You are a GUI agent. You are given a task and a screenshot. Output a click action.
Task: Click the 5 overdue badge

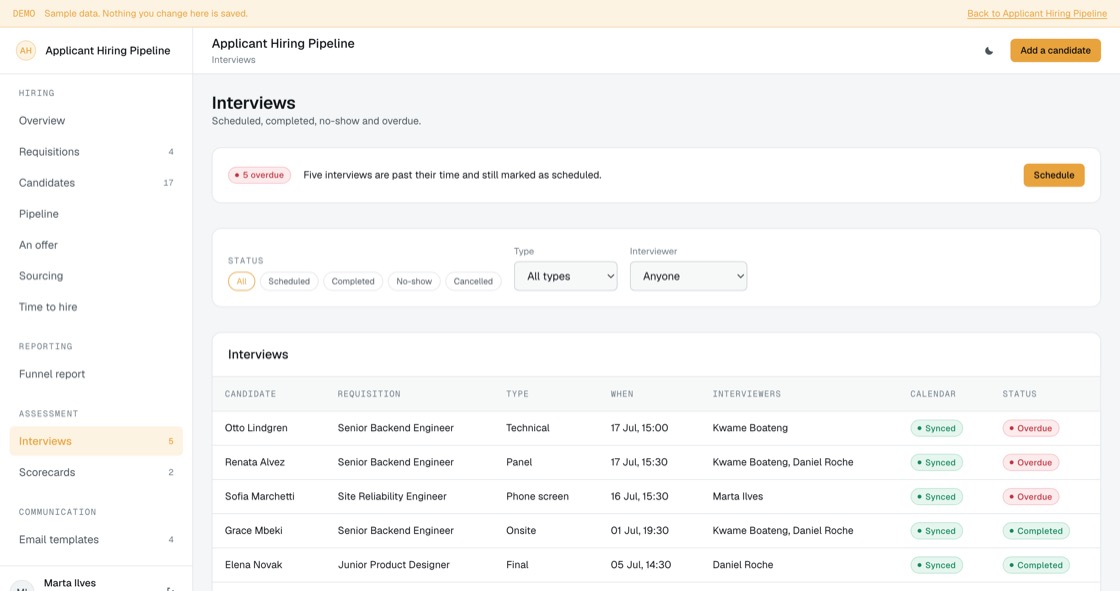tap(259, 175)
